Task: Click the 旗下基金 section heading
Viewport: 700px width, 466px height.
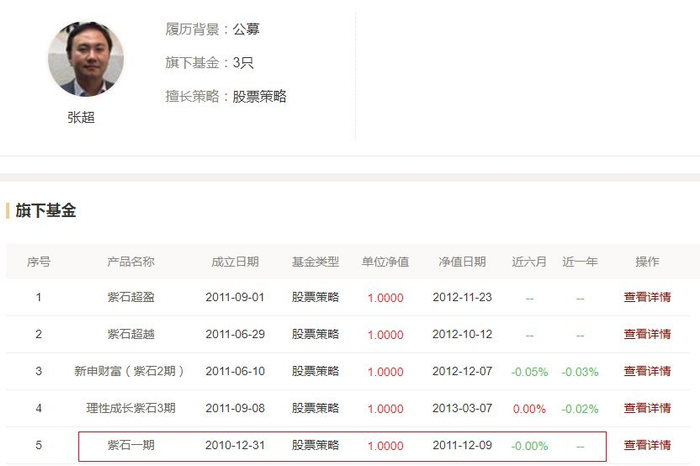Action: tap(46, 211)
